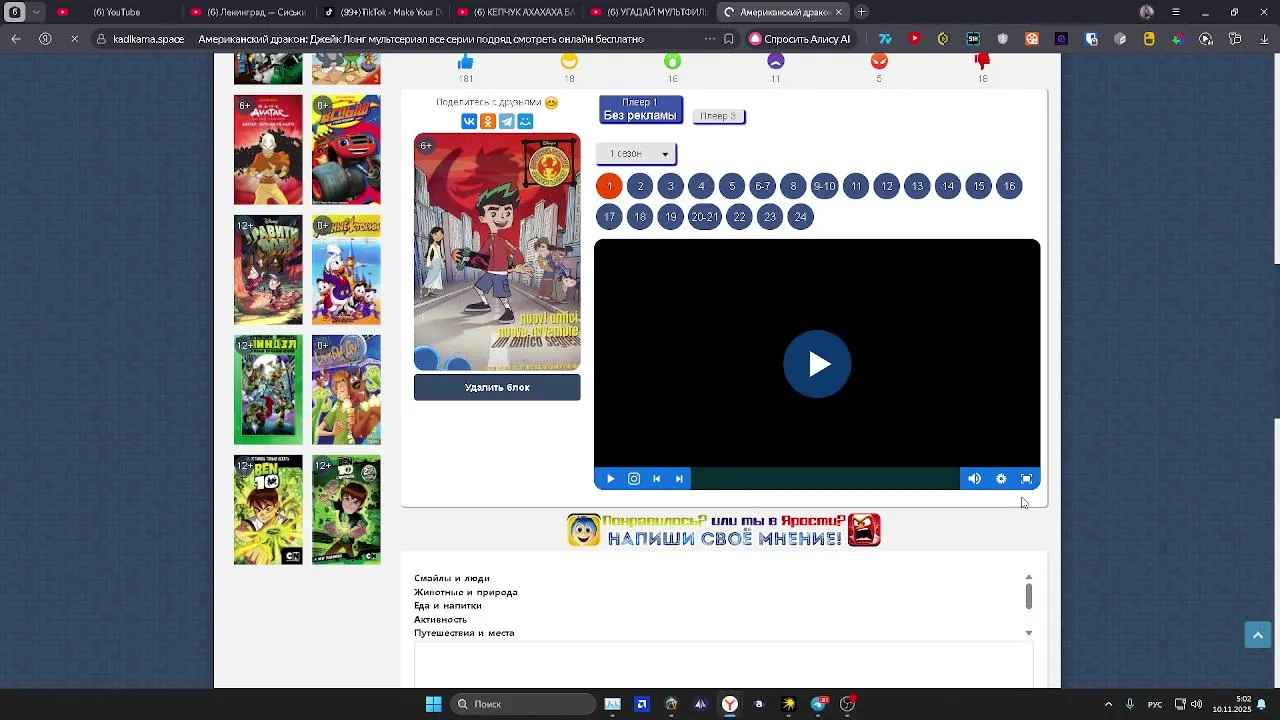The image size is (1280, 720).
Task: Click the Удалить блок button
Action: tap(497, 388)
